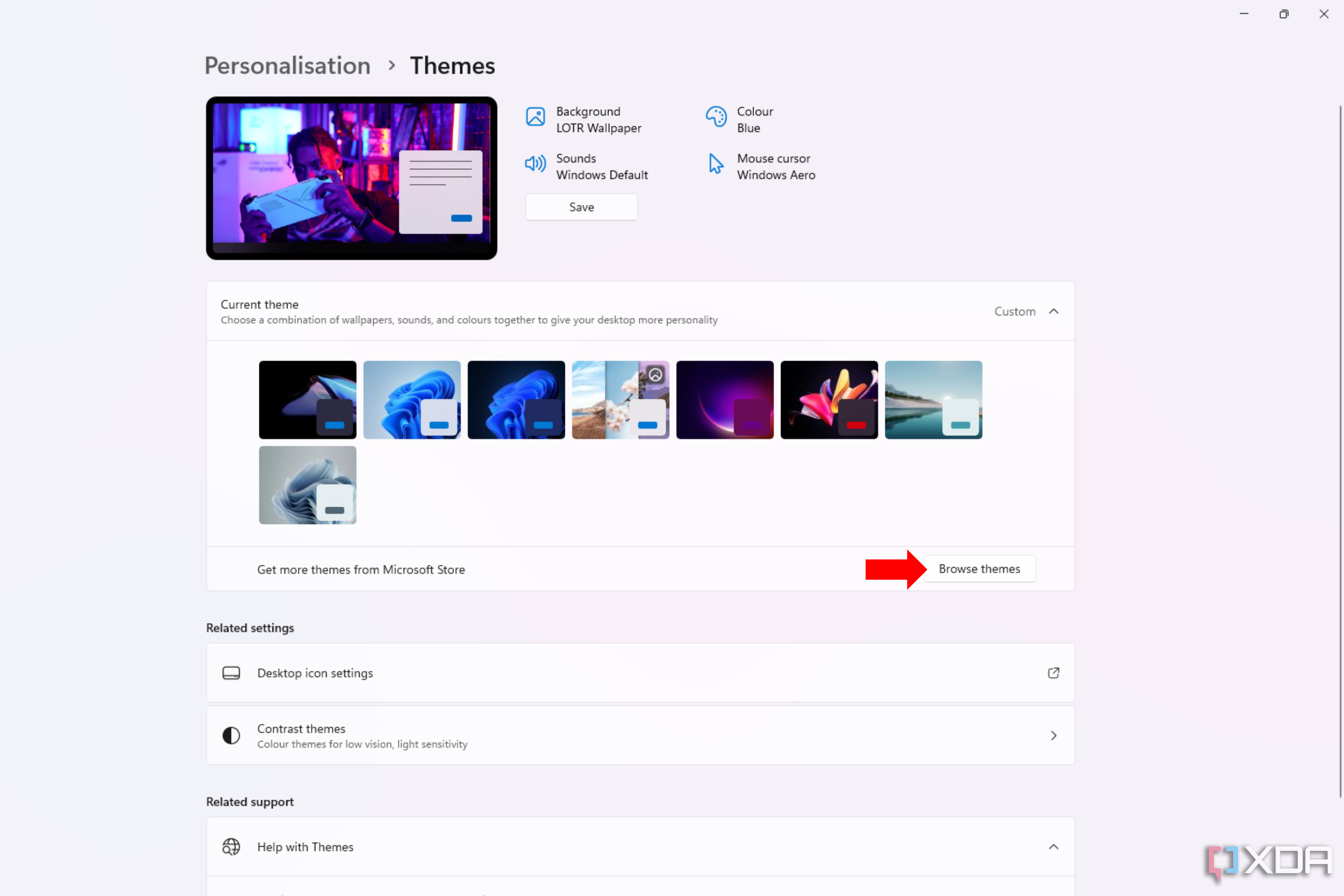Image resolution: width=1344 pixels, height=896 pixels.
Task: Click the Related support heading
Action: coord(250,802)
